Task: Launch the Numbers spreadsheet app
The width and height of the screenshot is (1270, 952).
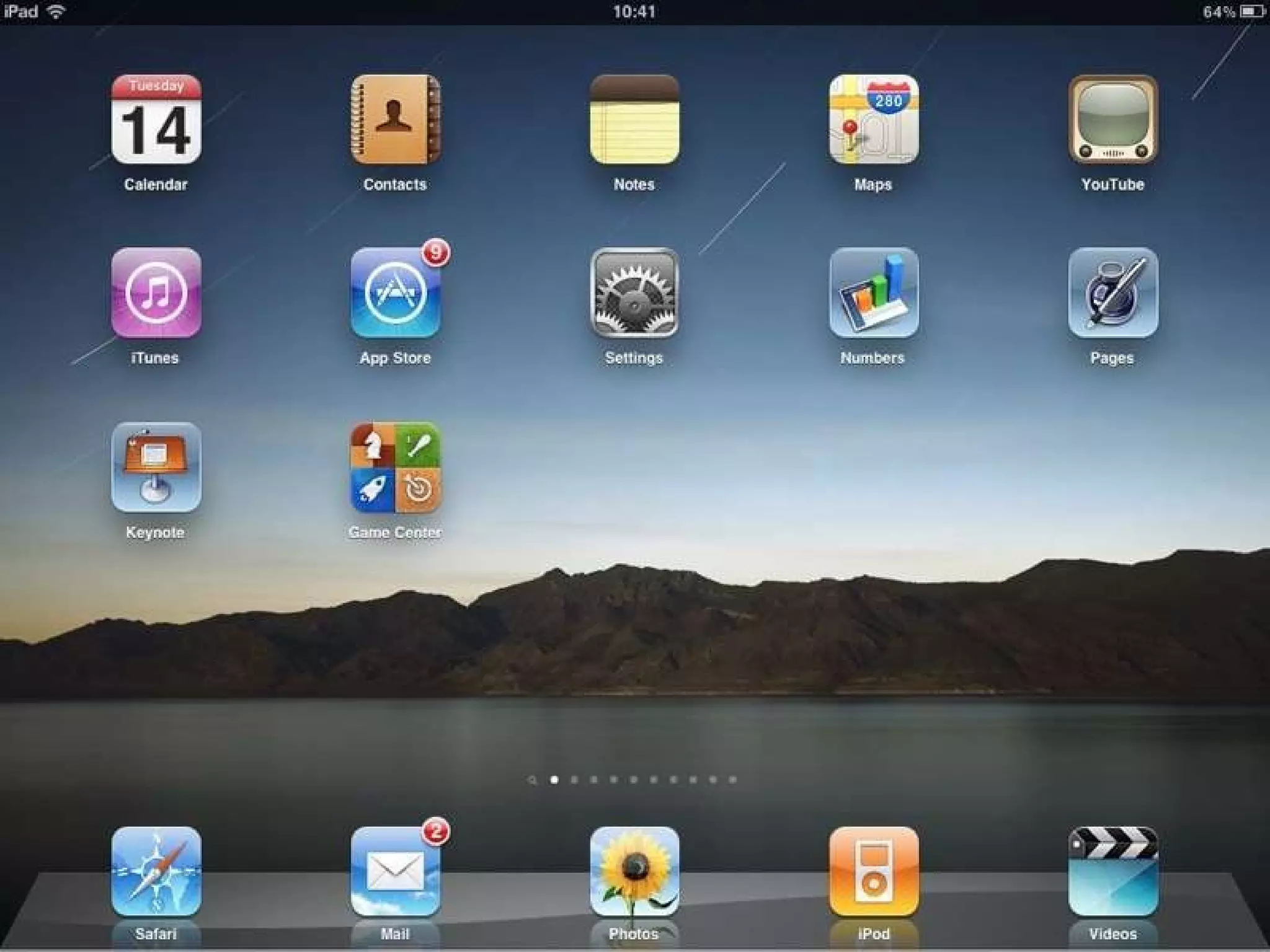Action: coord(874,293)
